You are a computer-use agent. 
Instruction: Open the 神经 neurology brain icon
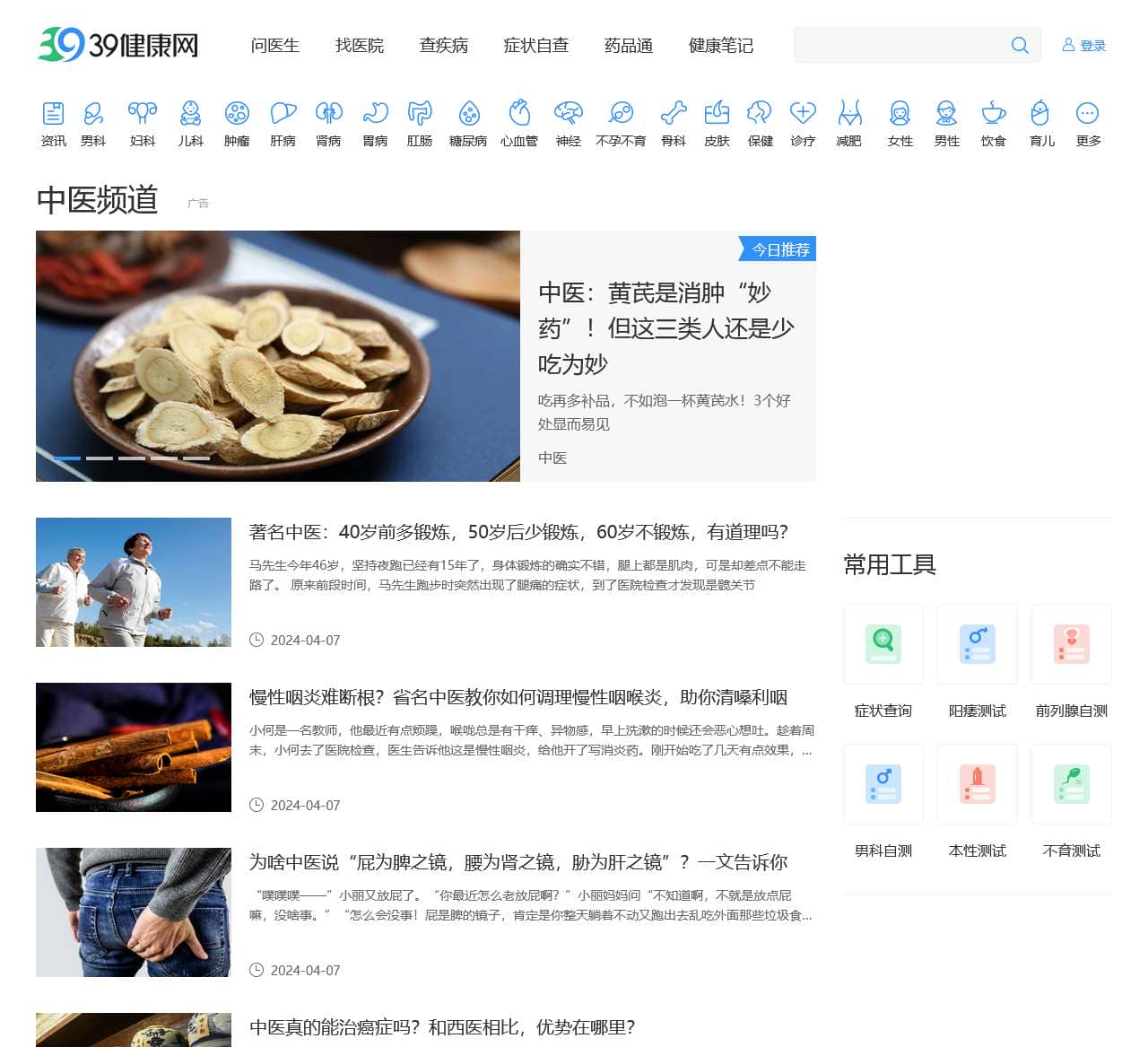point(569,113)
